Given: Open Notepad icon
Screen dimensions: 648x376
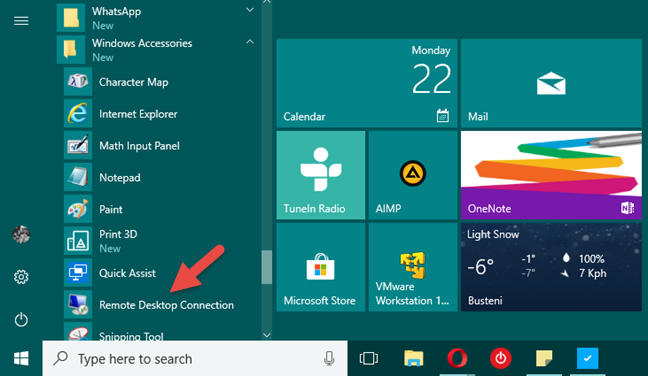Looking at the screenshot, I should point(78,177).
